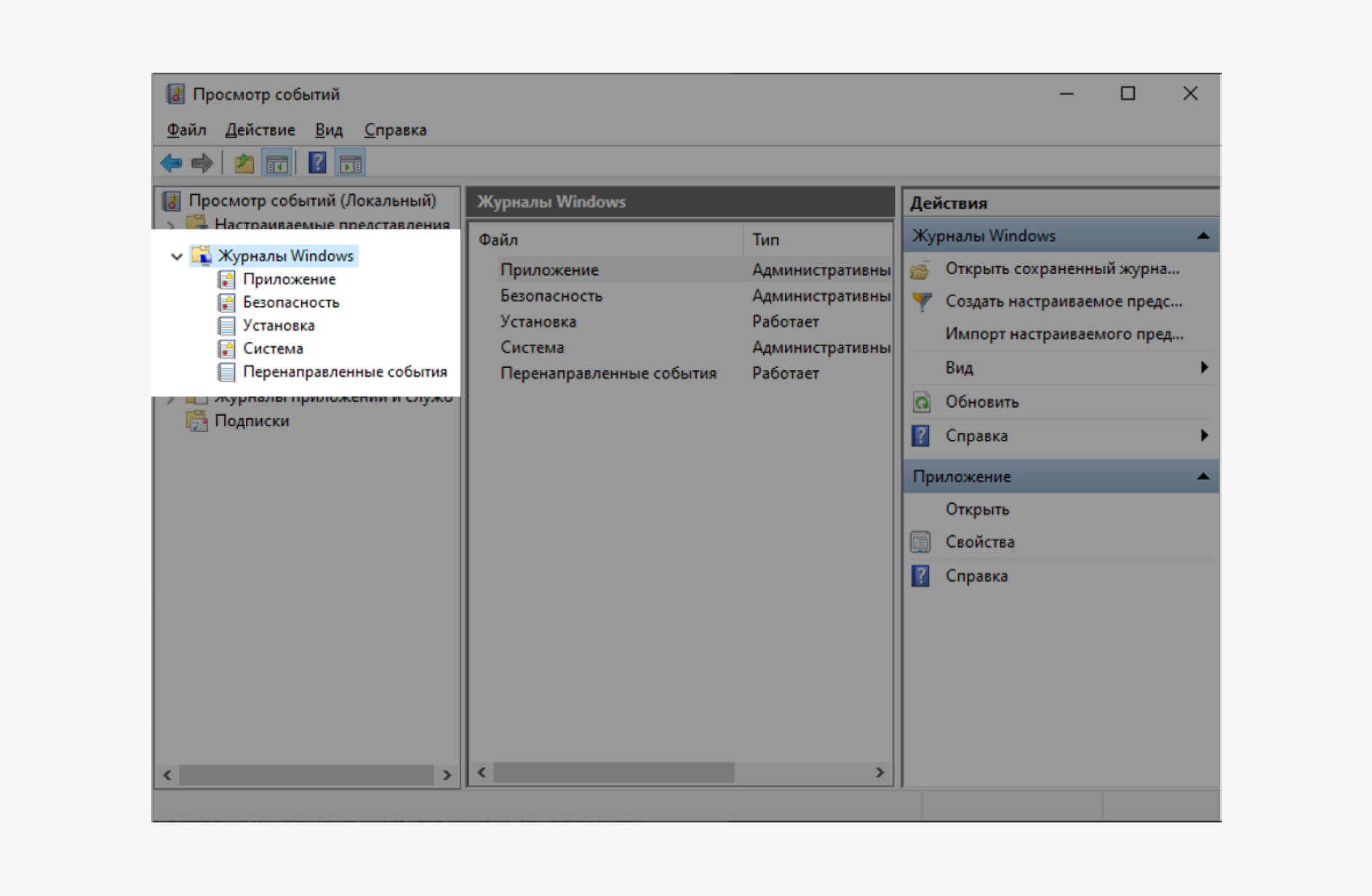Image resolution: width=1372 pixels, height=896 pixels.
Task: Click Создать настраиваемое представление action
Action: click(x=1064, y=302)
